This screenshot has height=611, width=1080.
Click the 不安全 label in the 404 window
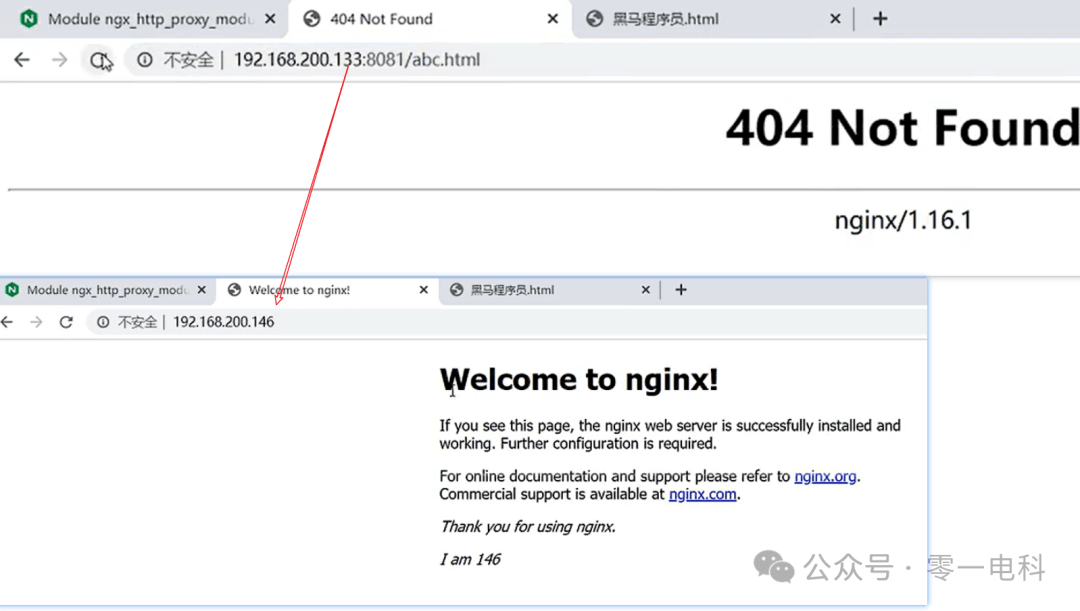point(188,60)
